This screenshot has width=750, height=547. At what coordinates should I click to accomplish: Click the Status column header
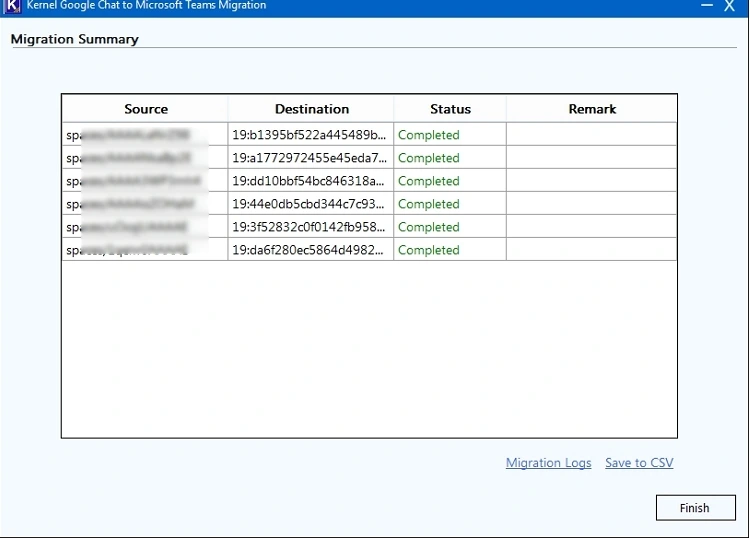(x=450, y=109)
